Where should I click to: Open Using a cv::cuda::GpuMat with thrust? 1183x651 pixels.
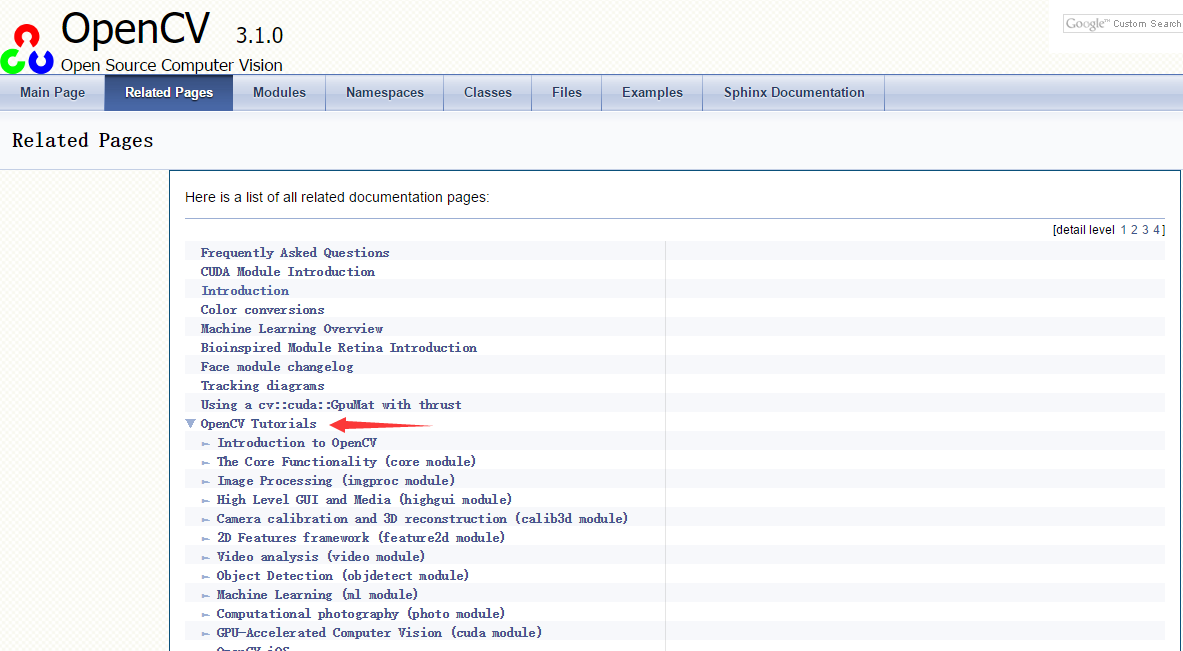point(331,404)
